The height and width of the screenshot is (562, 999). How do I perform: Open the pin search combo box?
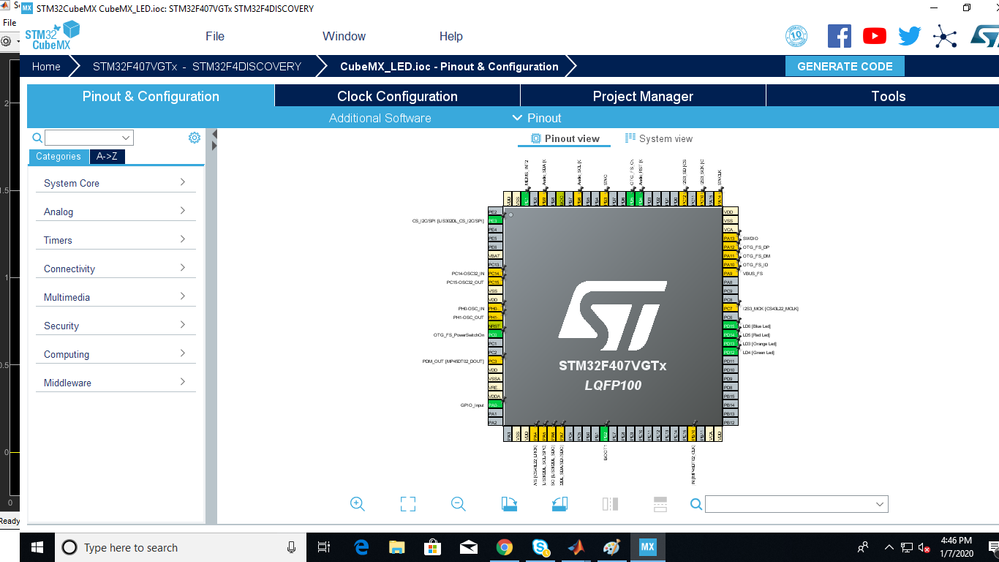[796, 504]
